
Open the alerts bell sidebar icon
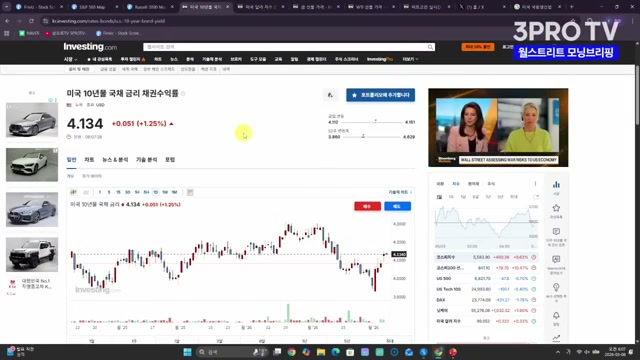pos(556,316)
